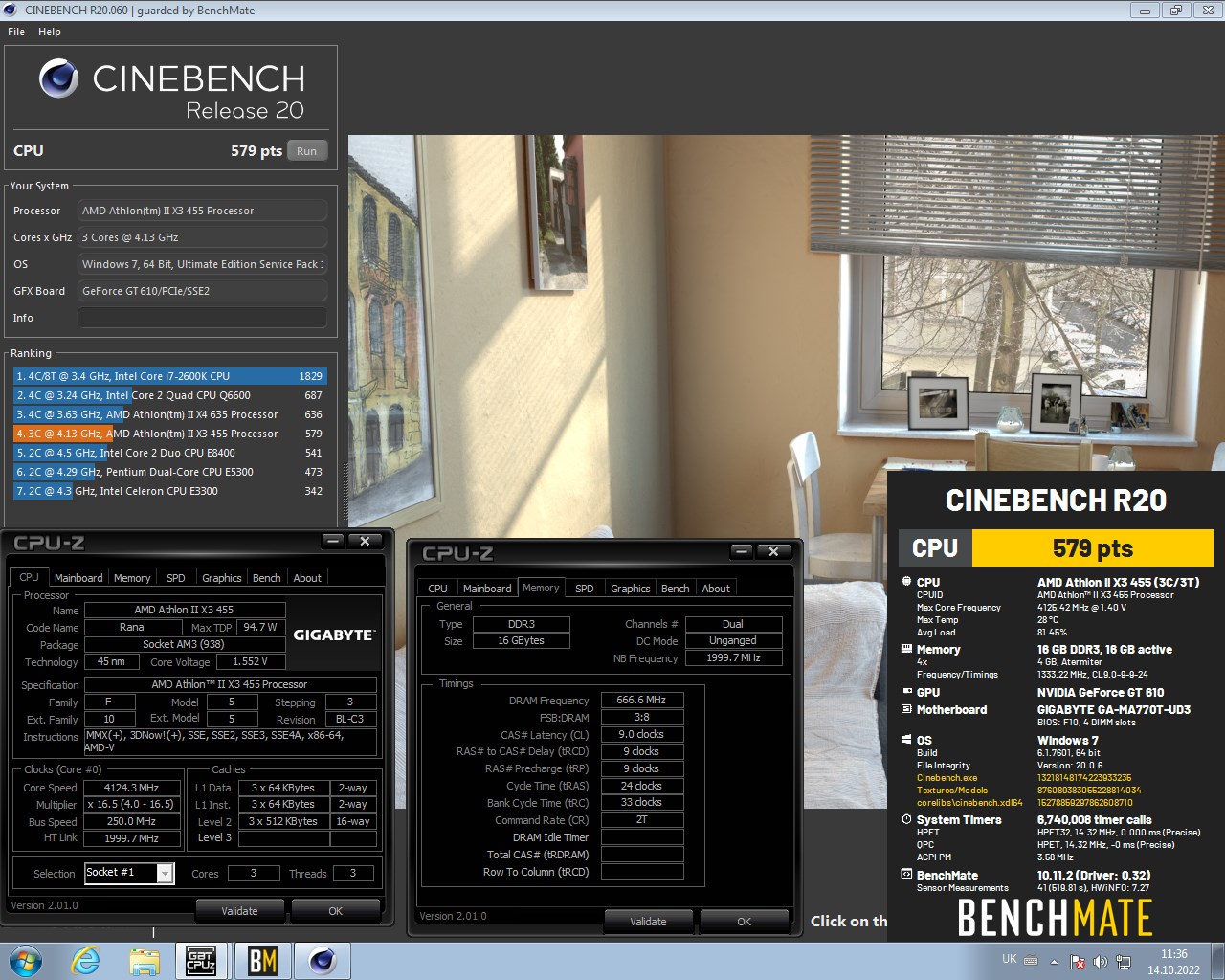Viewport: 1225px width, 980px height.
Task: Click the Processor field in Your System
Action: (x=202, y=211)
